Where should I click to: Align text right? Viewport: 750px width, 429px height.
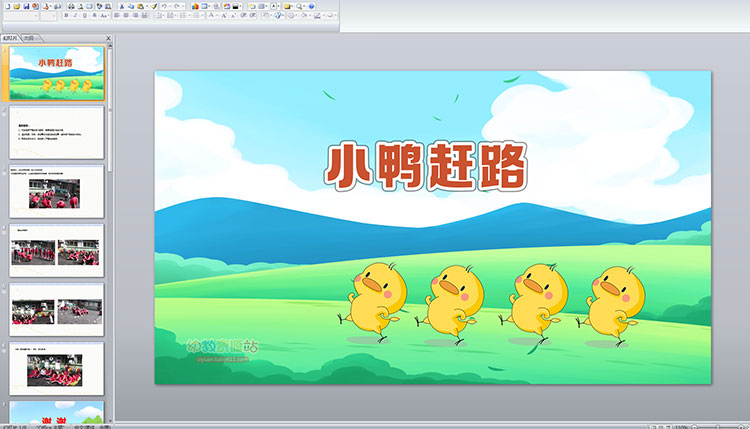(135, 16)
